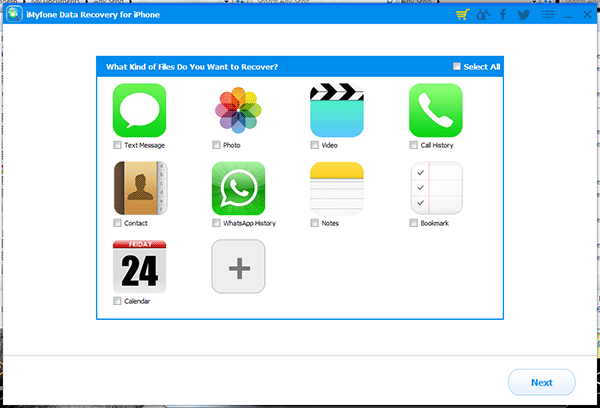Select the Bookmark checklist icon
The height and width of the screenshot is (408, 600).
click(x=437, y=188)
